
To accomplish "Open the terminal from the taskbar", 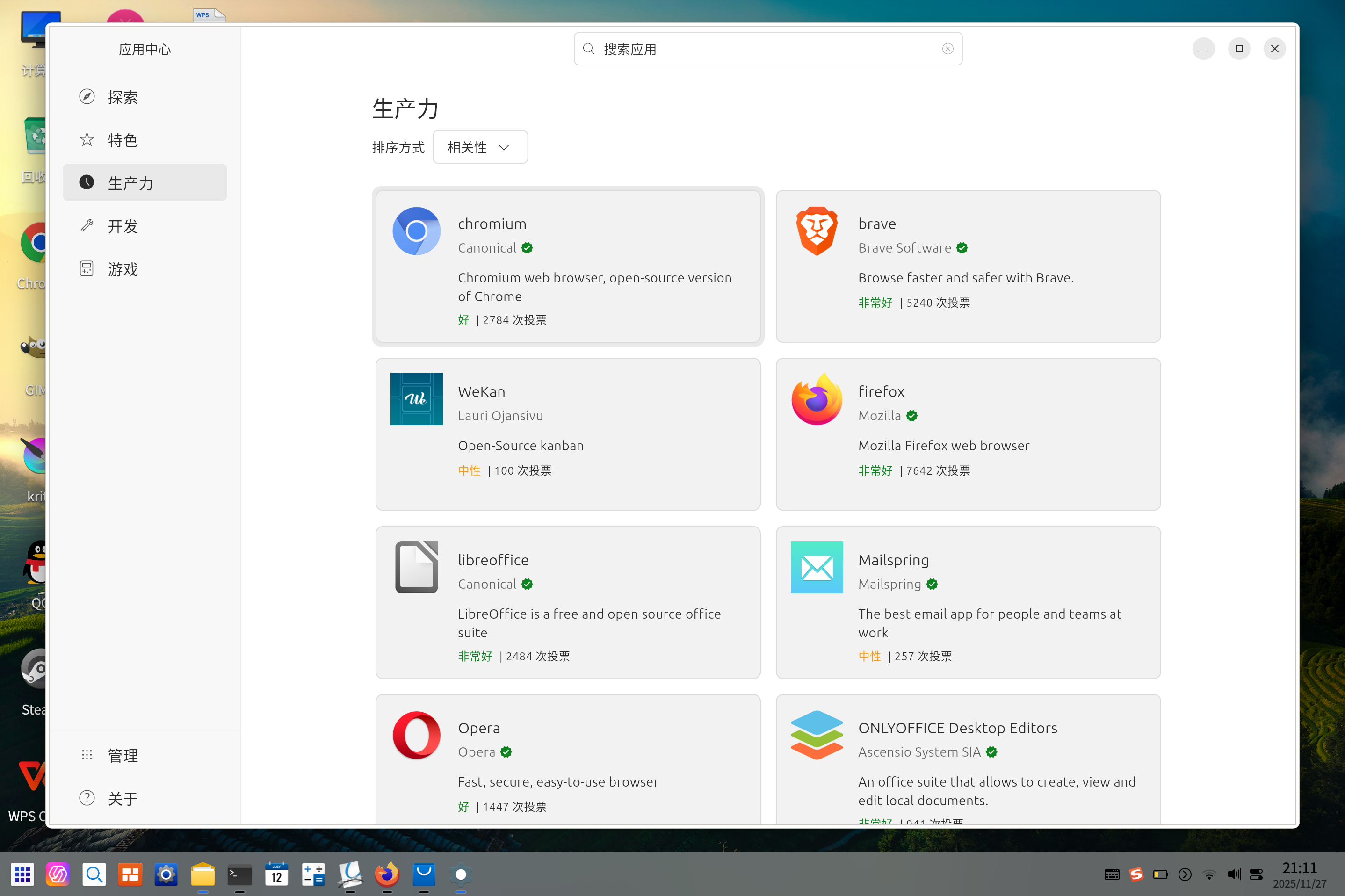I will point(239,874).
